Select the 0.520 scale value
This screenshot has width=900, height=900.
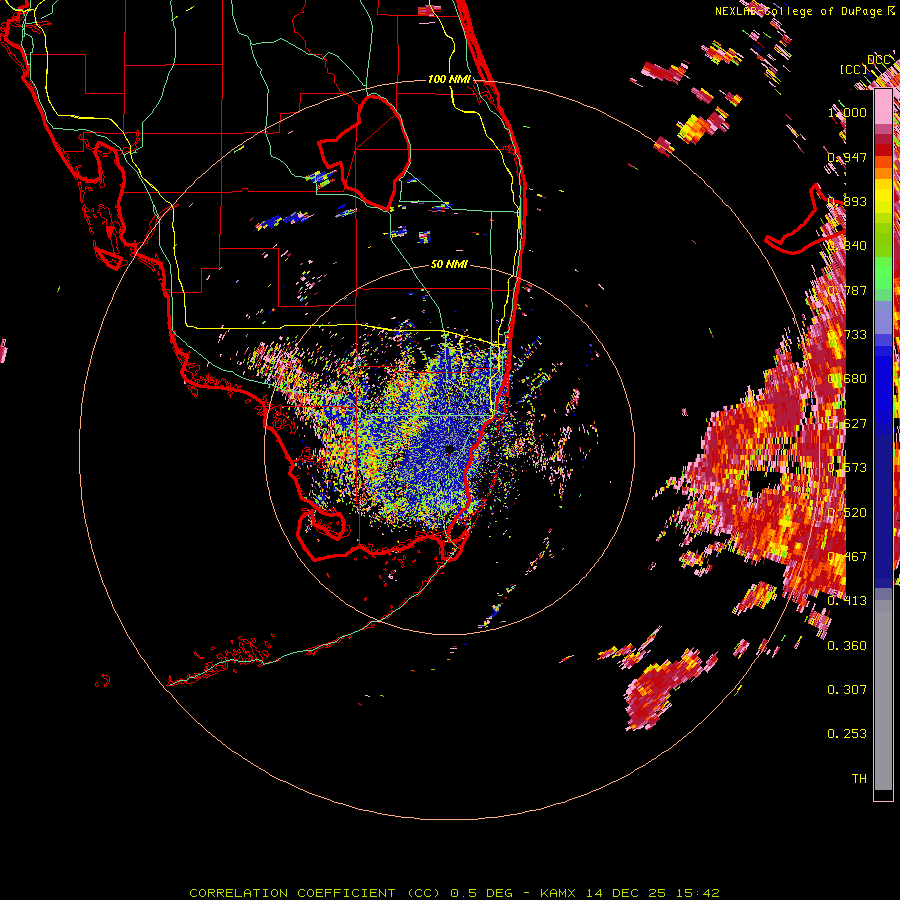click(x=847, y=512)
